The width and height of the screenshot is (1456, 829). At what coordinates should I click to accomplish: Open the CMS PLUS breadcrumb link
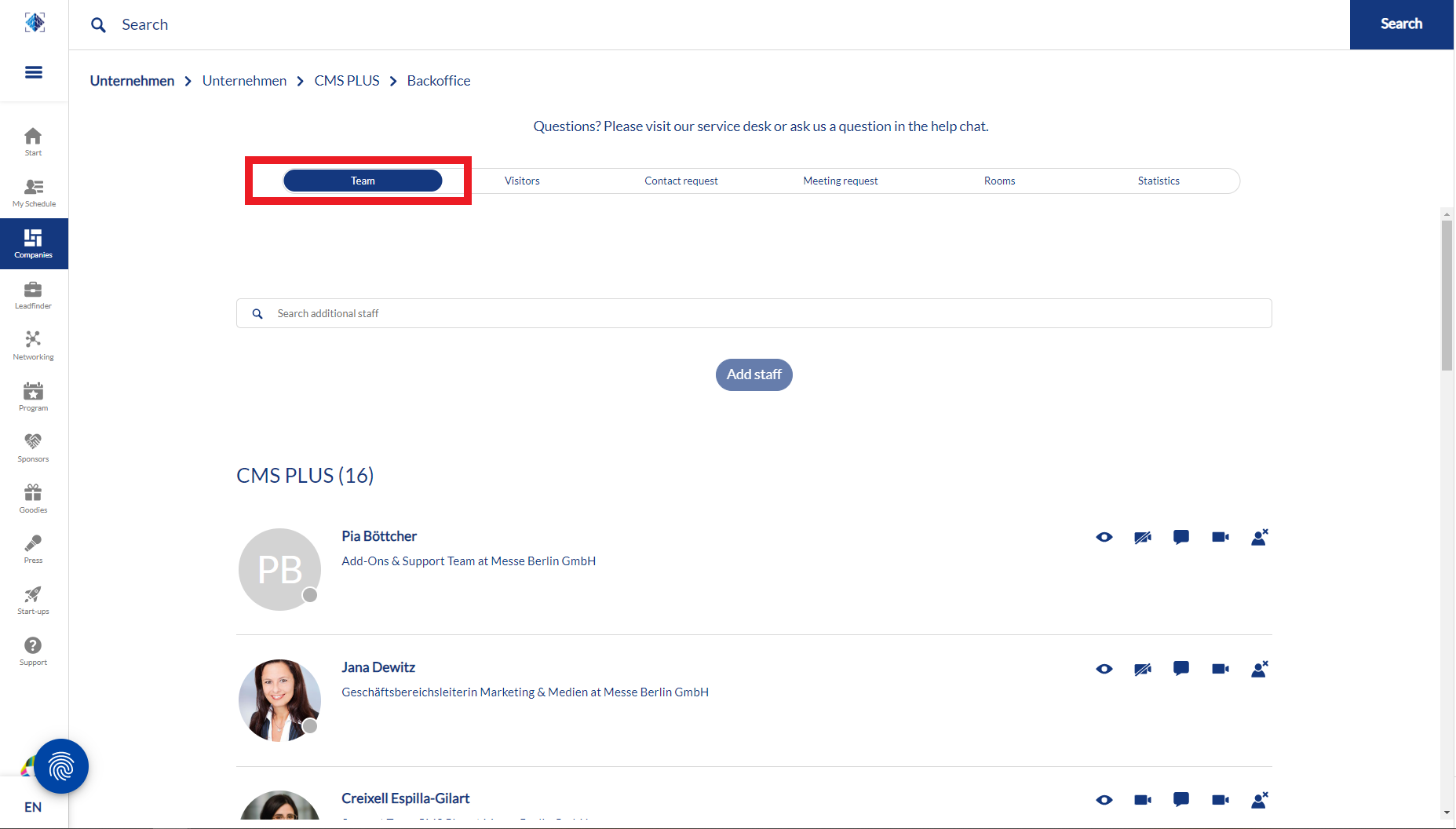347,81
